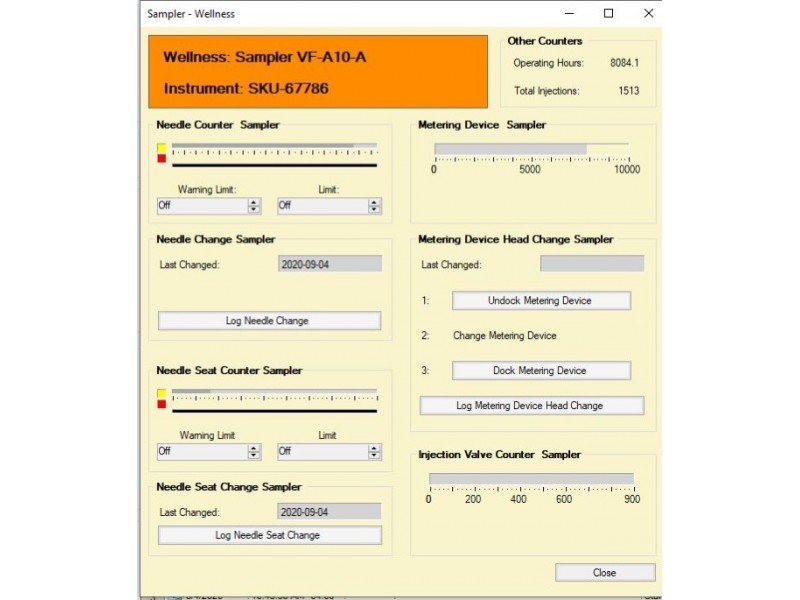Click 'Metering Device Head Change Sampler' title
Image resolution: width=800 pixels, height=600 pixels.
click(516, 239)
